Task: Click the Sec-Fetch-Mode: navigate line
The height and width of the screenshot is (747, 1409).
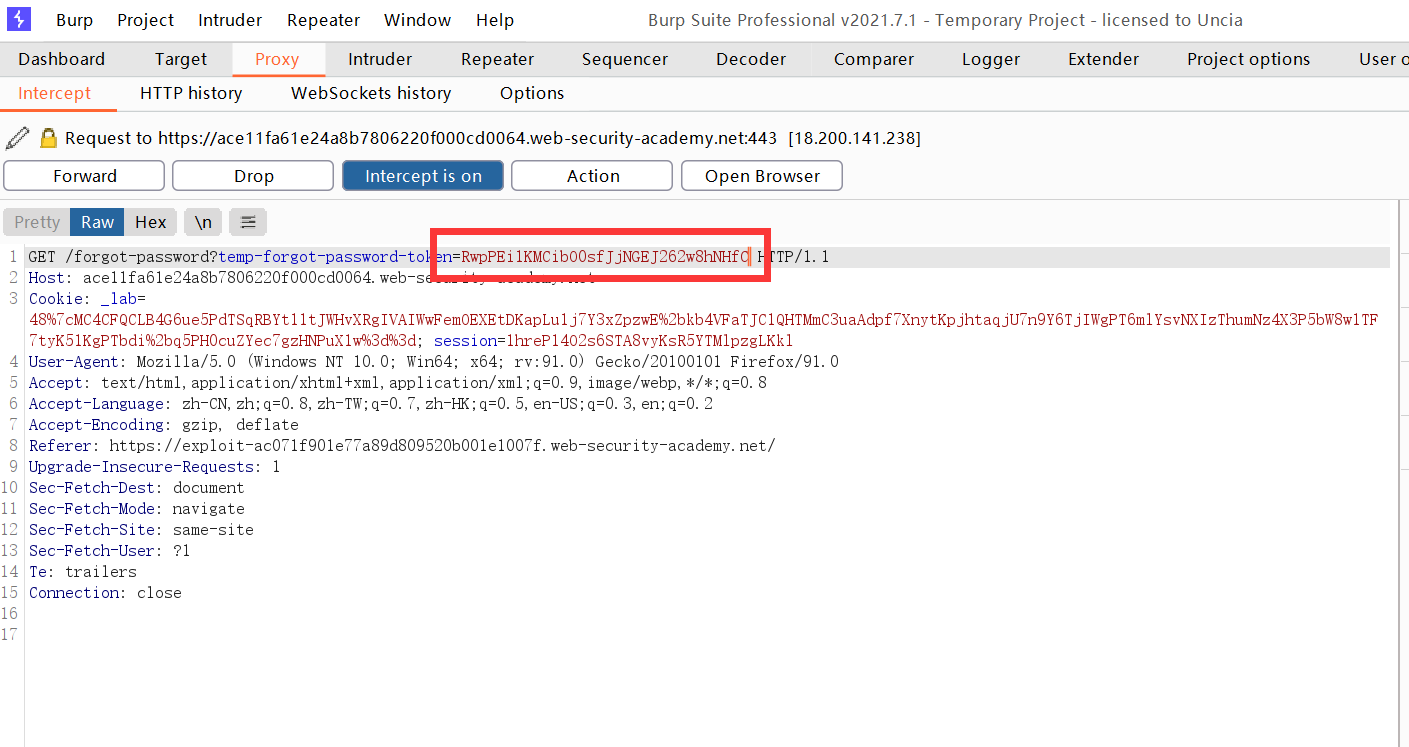Action: pos(136,509)
